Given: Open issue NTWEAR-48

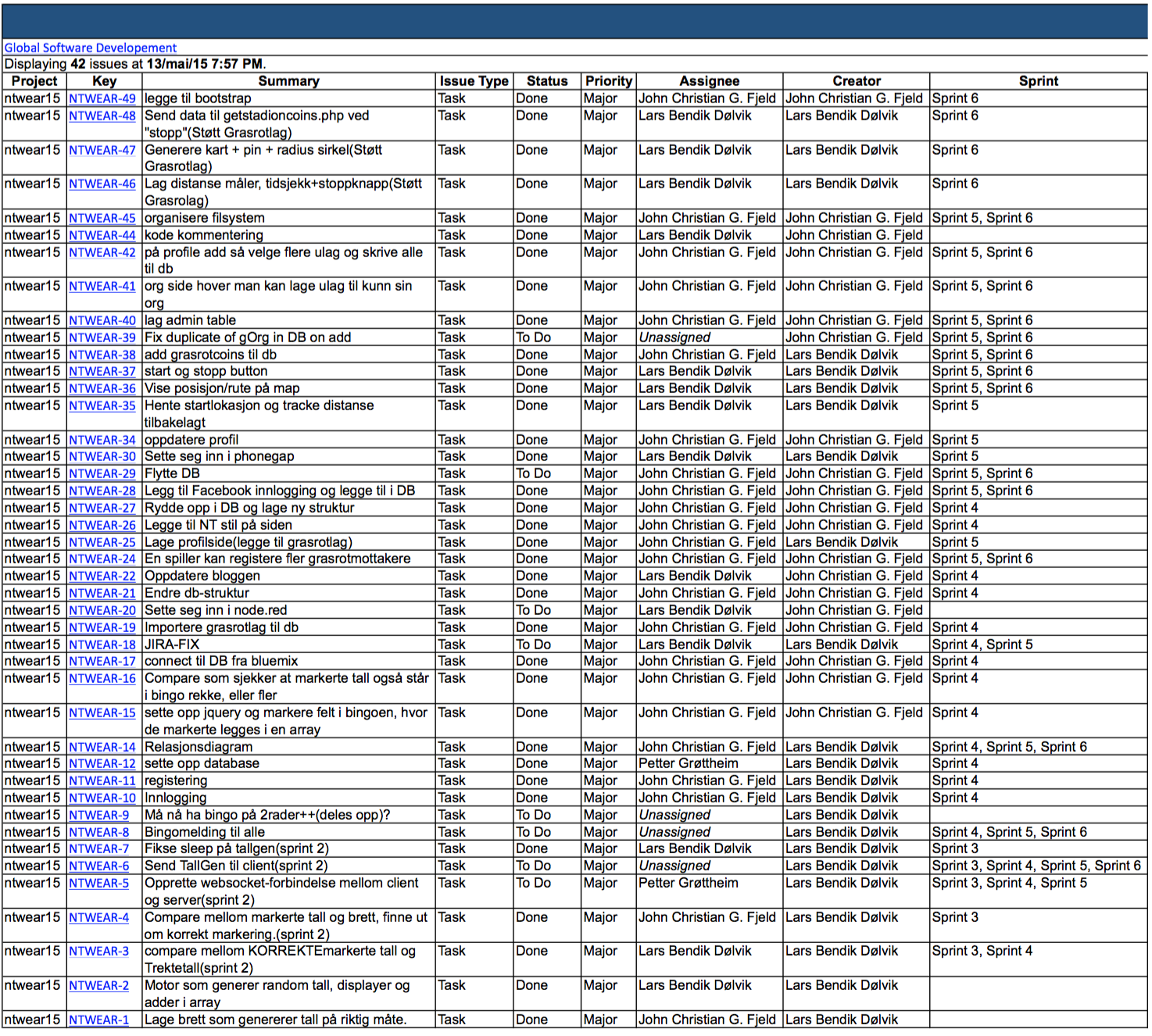Looking at the screenshot, I should 102,116.
